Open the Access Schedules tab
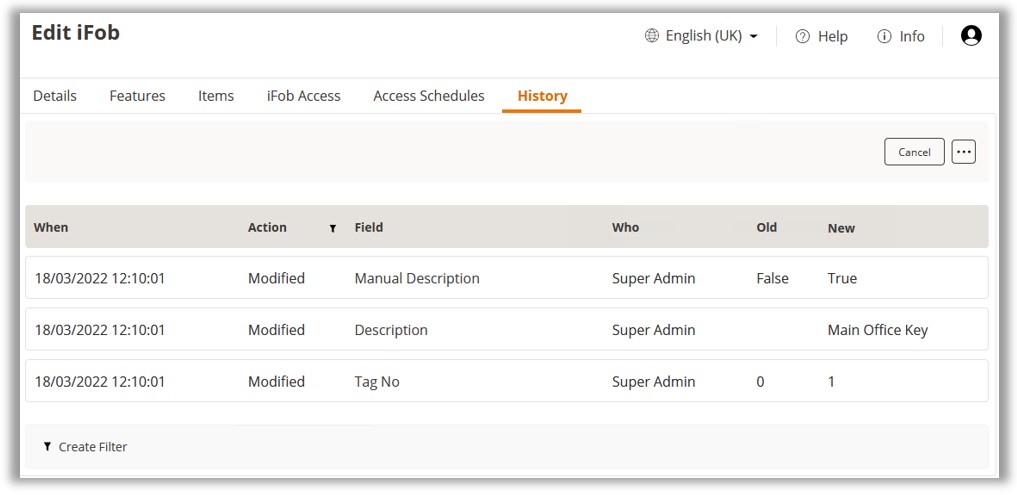Image resolution: width=1017 pixels, height=495 pixels. point(428,96)
